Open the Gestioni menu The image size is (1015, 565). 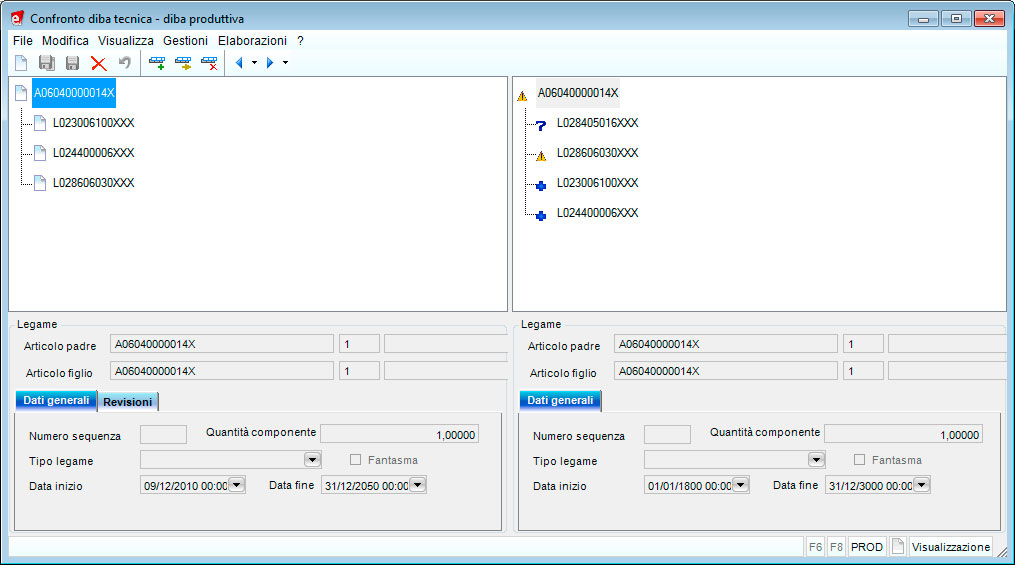[185, 41]
